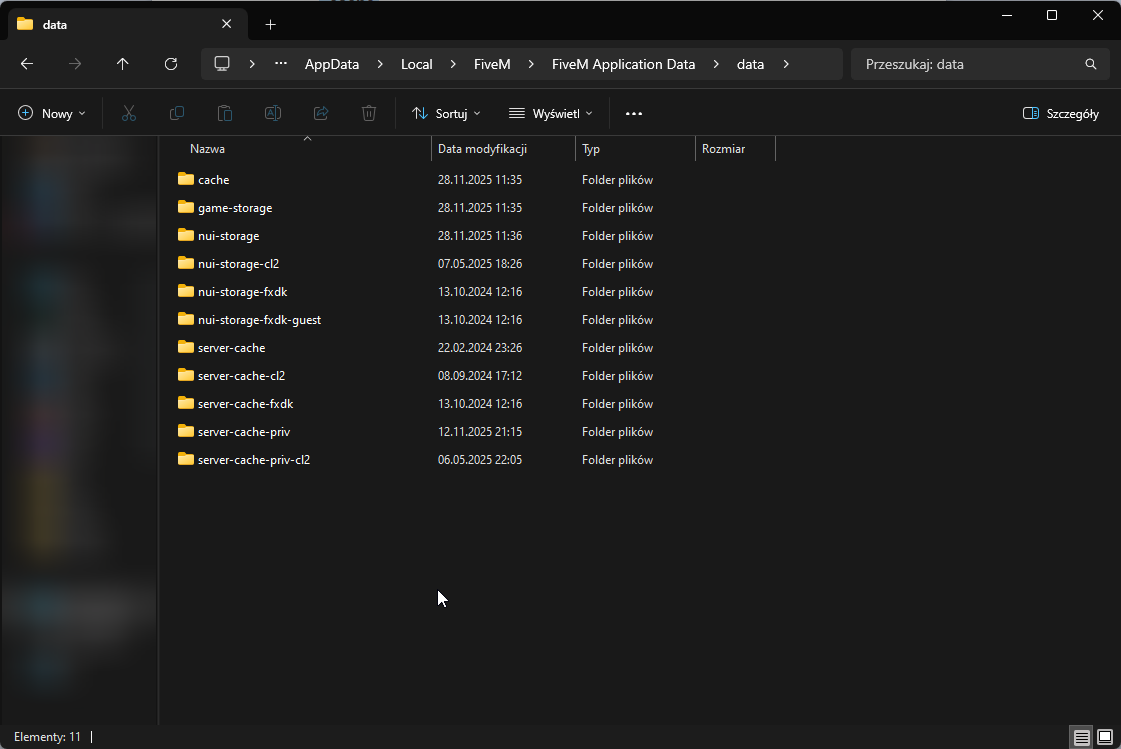Open the Wyświetl view dropdown
The height and width of the screenshot is (749, 1121).
(550, 113)
